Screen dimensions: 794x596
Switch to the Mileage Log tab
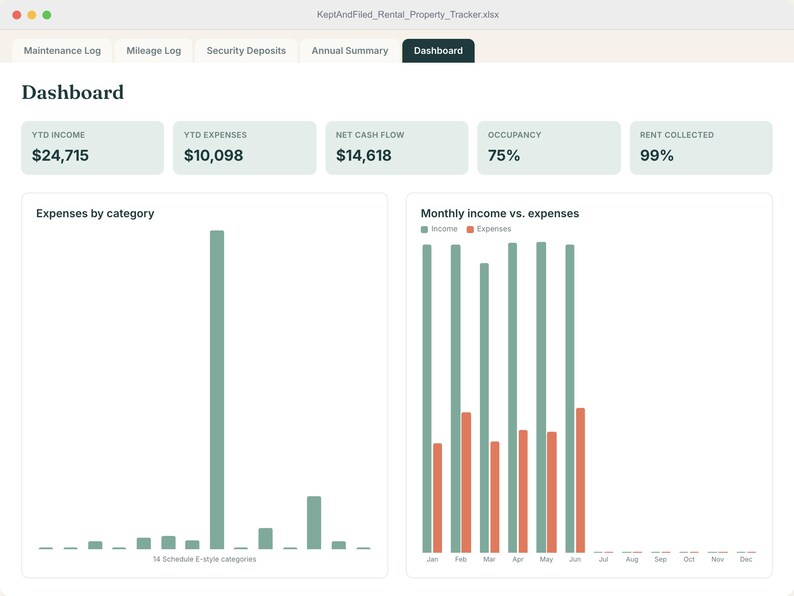tap(153, 51)
